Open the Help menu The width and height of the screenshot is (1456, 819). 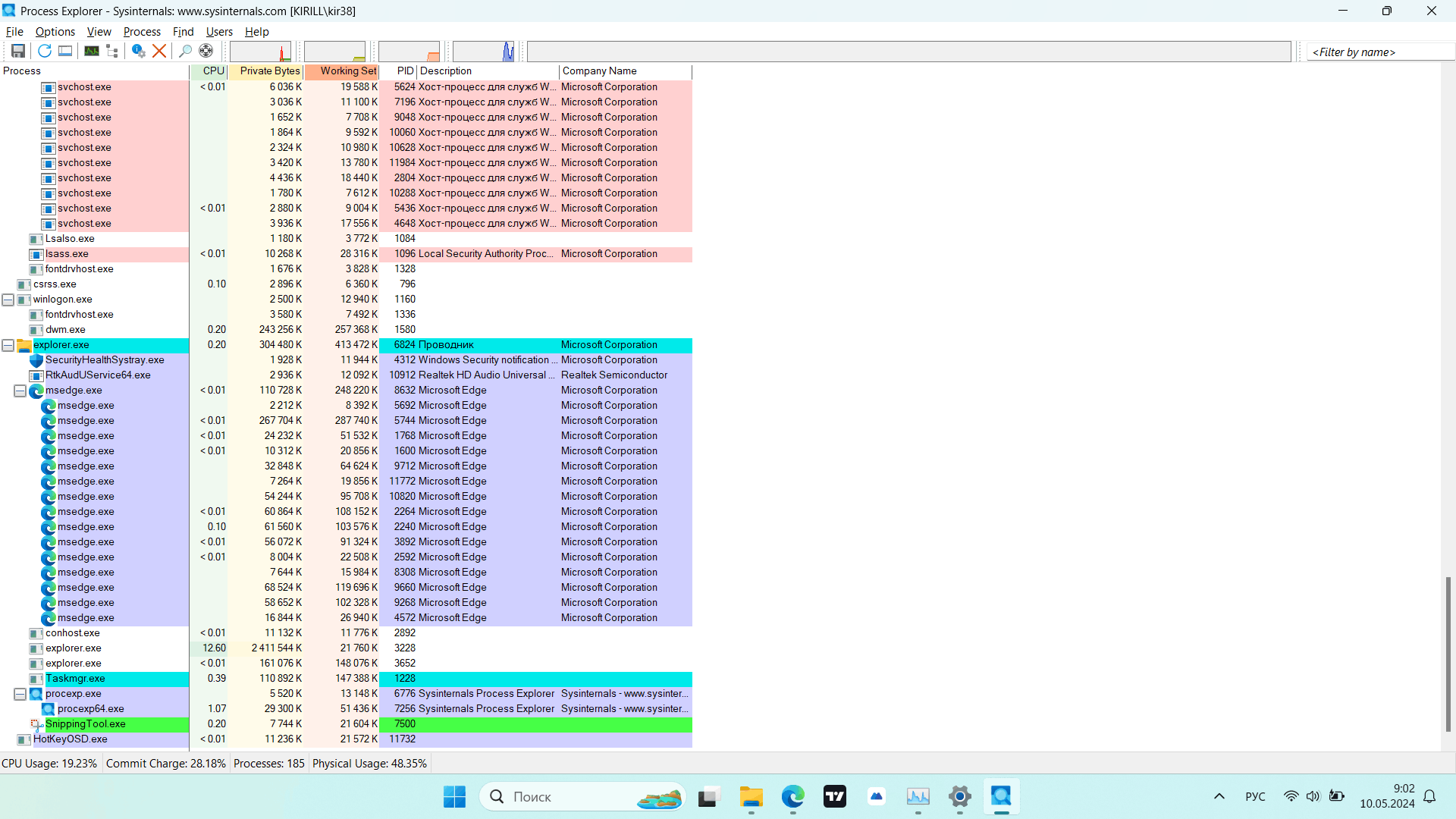(x=257, y=32)
